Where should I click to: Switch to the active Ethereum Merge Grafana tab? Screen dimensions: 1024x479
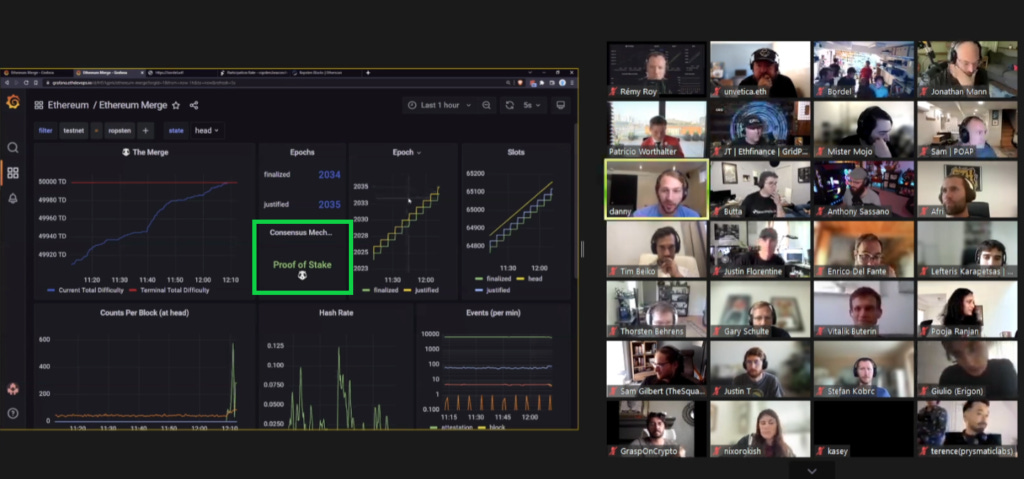point(108,73)
